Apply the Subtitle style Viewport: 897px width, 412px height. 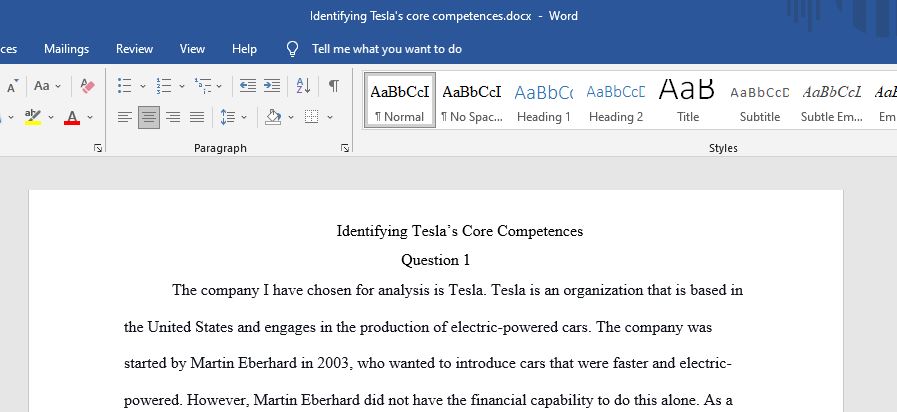(760, 101)
